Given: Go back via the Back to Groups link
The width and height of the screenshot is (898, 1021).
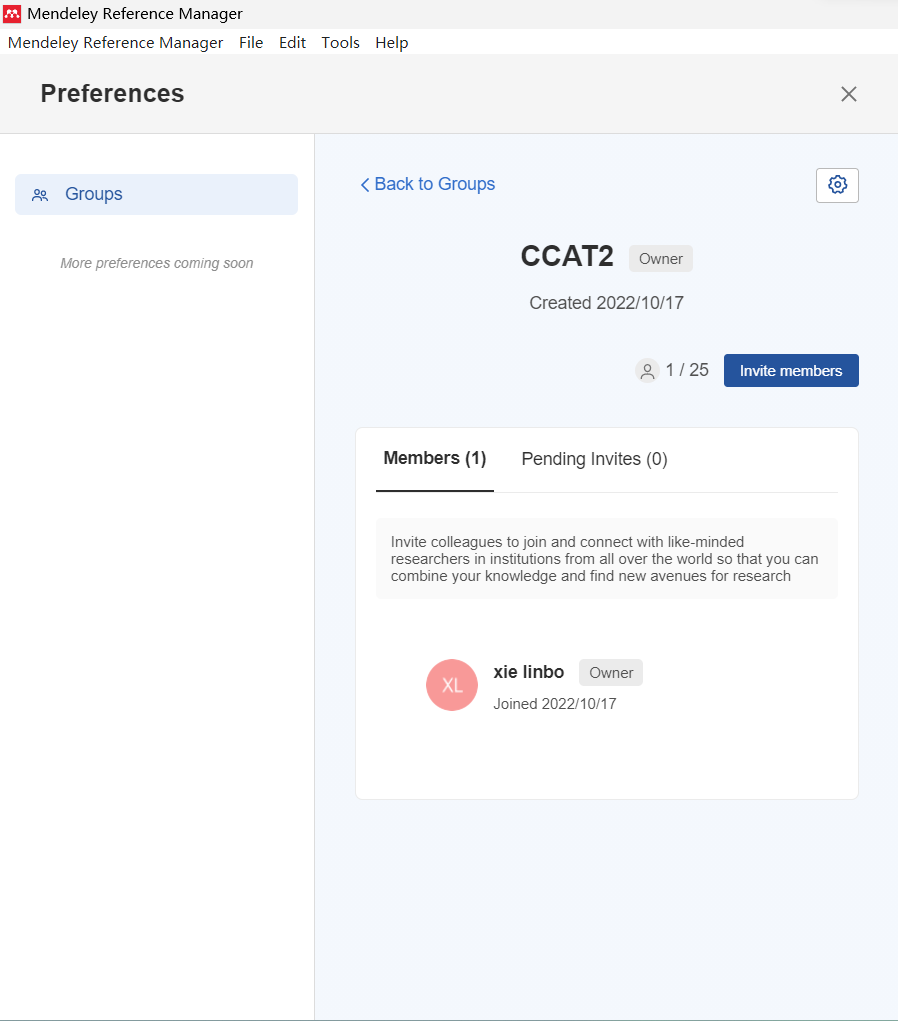Looking at the screenshot, I should (428, 184).
